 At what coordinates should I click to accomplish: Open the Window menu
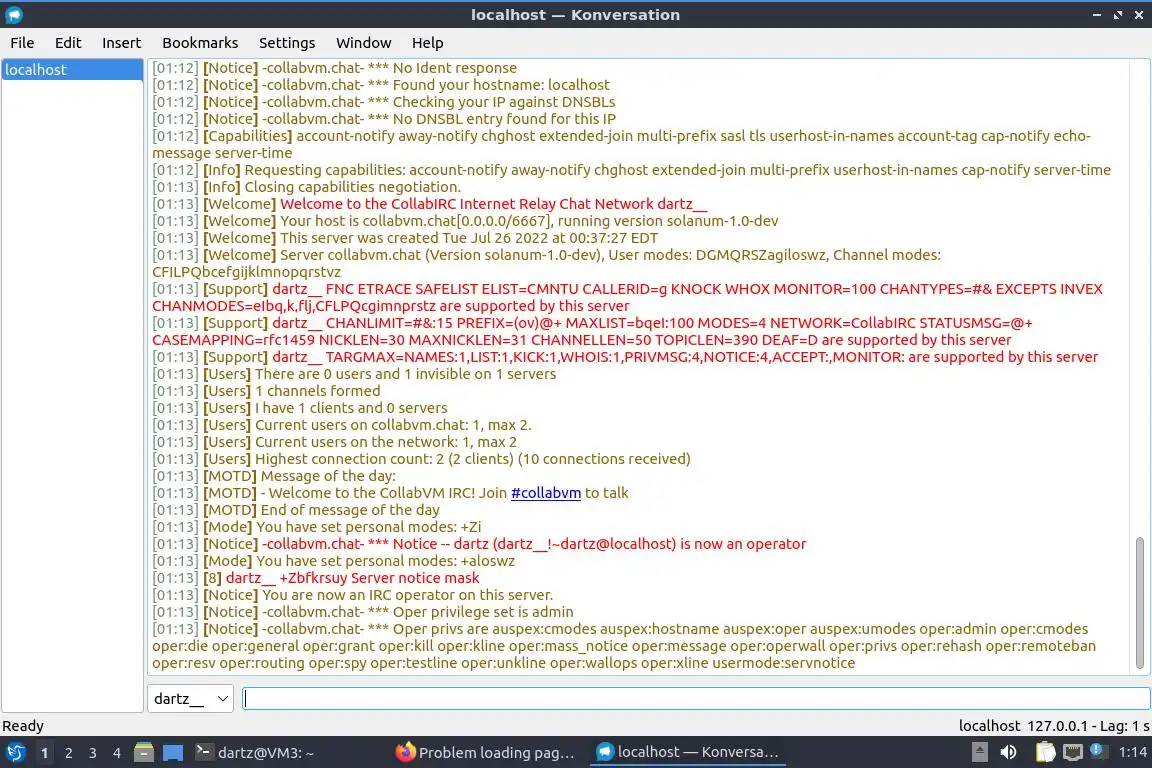pos(364,43)
